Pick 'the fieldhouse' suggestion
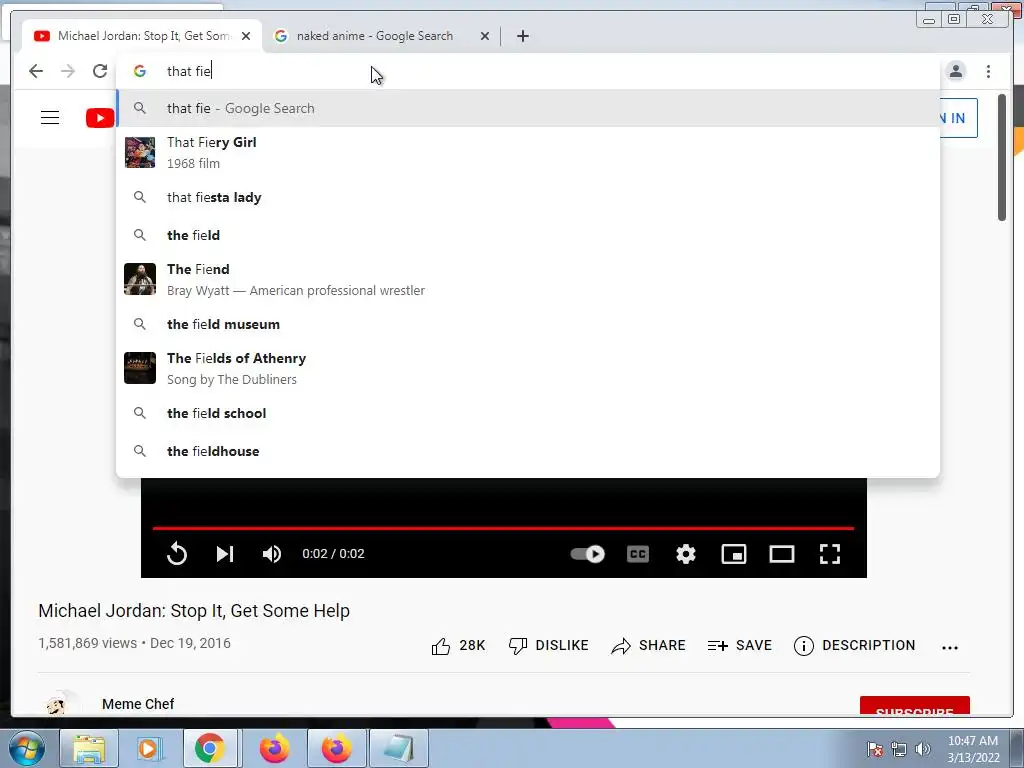Image resolution: width=1024 pixels, height=768 pixels. (x=528, y=451)
